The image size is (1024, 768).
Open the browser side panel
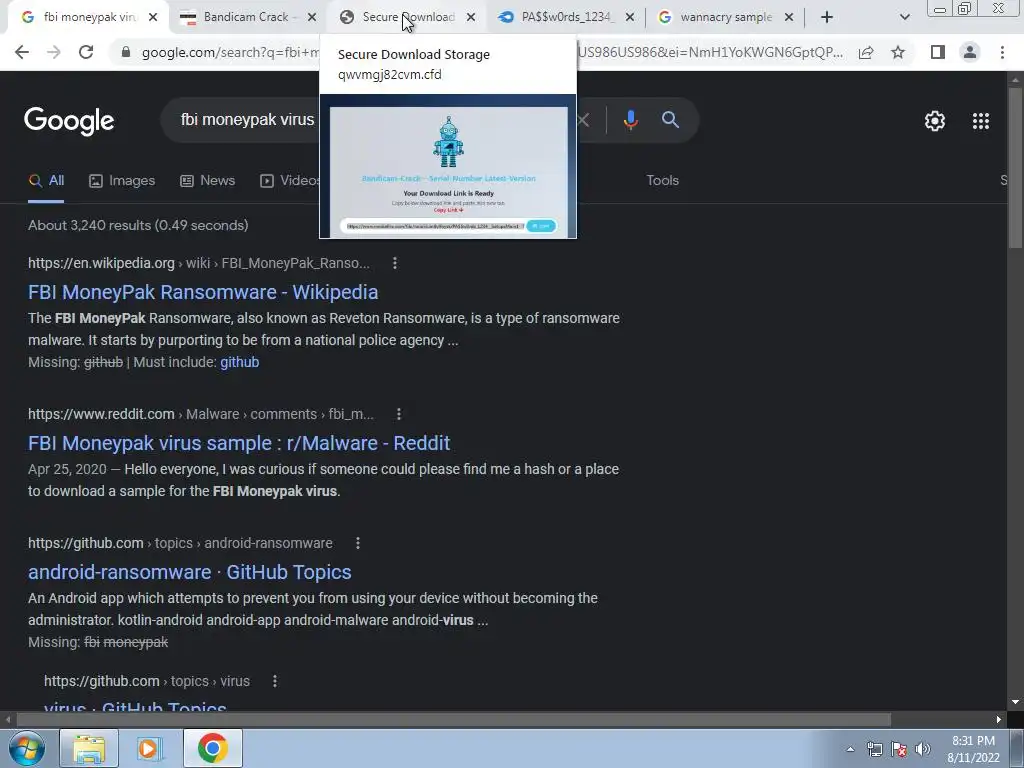pyautogui.click(x=938, y=52)
